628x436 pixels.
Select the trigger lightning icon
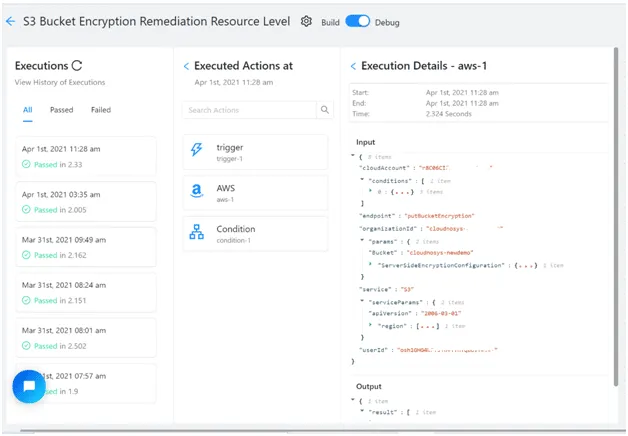tap(196, 149)
